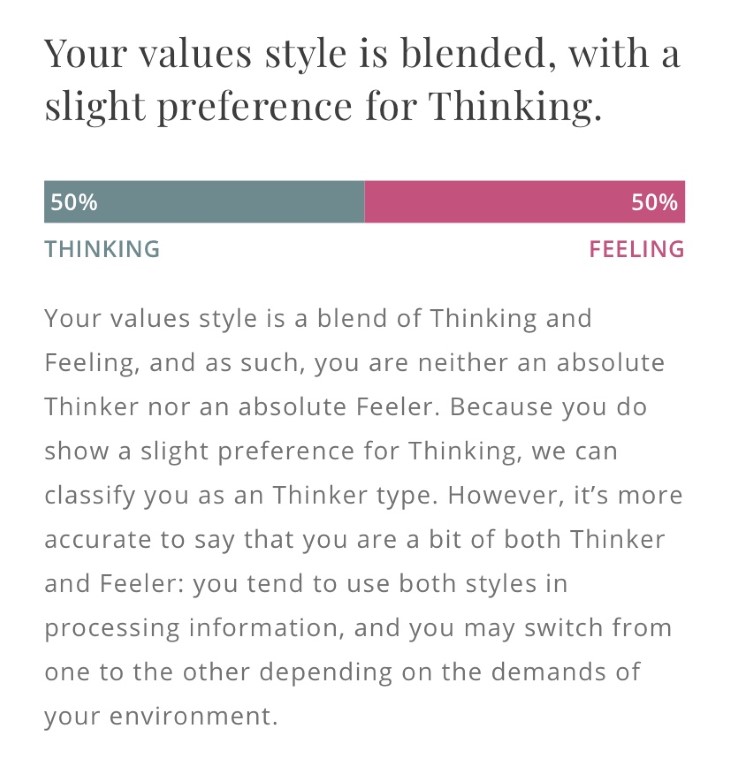Select the right 50% label on the bar
The height and width of the screenshot is (768, 732).
(x=654, y=202)
